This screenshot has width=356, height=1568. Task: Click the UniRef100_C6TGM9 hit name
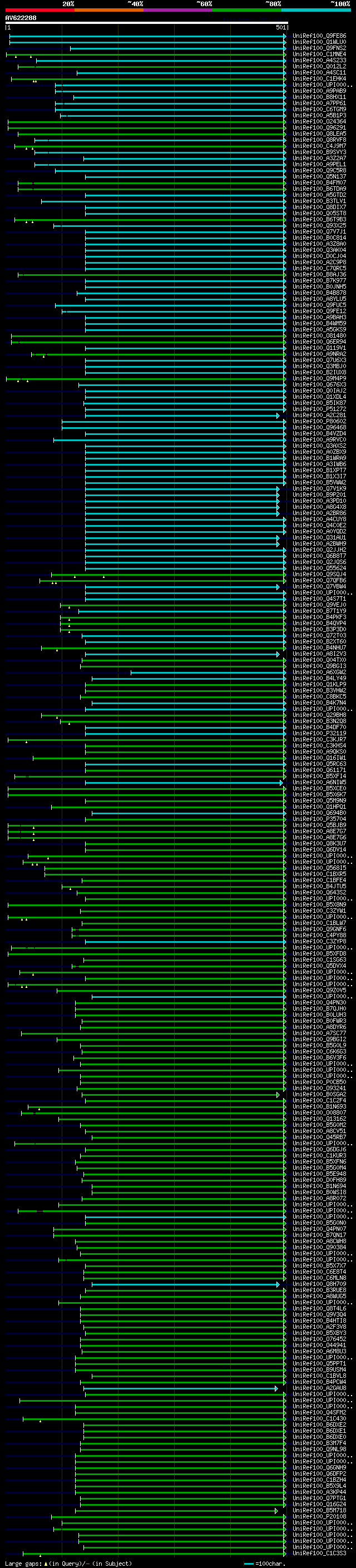point(319,109)
